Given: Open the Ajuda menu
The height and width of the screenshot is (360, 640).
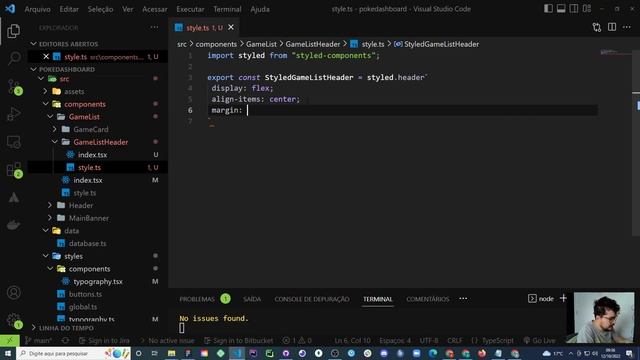Looking at the screenshot, I should click(x=260, y=9).
